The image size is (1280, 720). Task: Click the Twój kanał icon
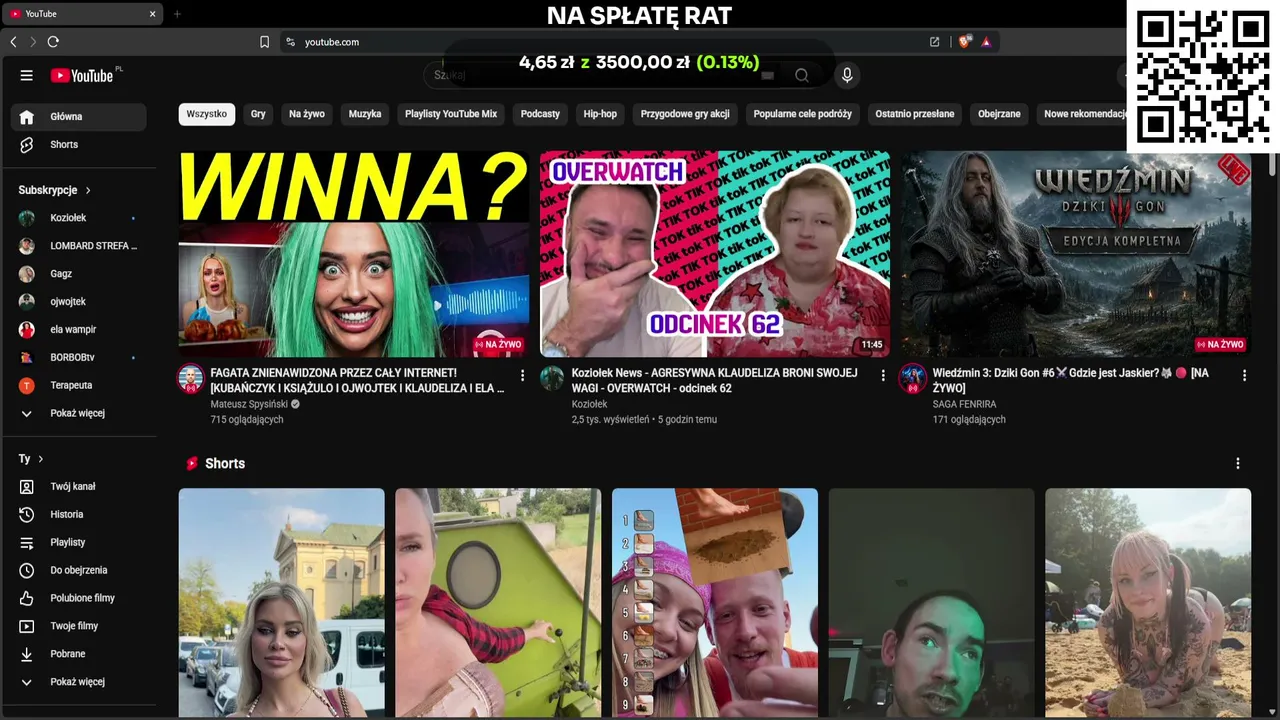(x=27, y=487)
